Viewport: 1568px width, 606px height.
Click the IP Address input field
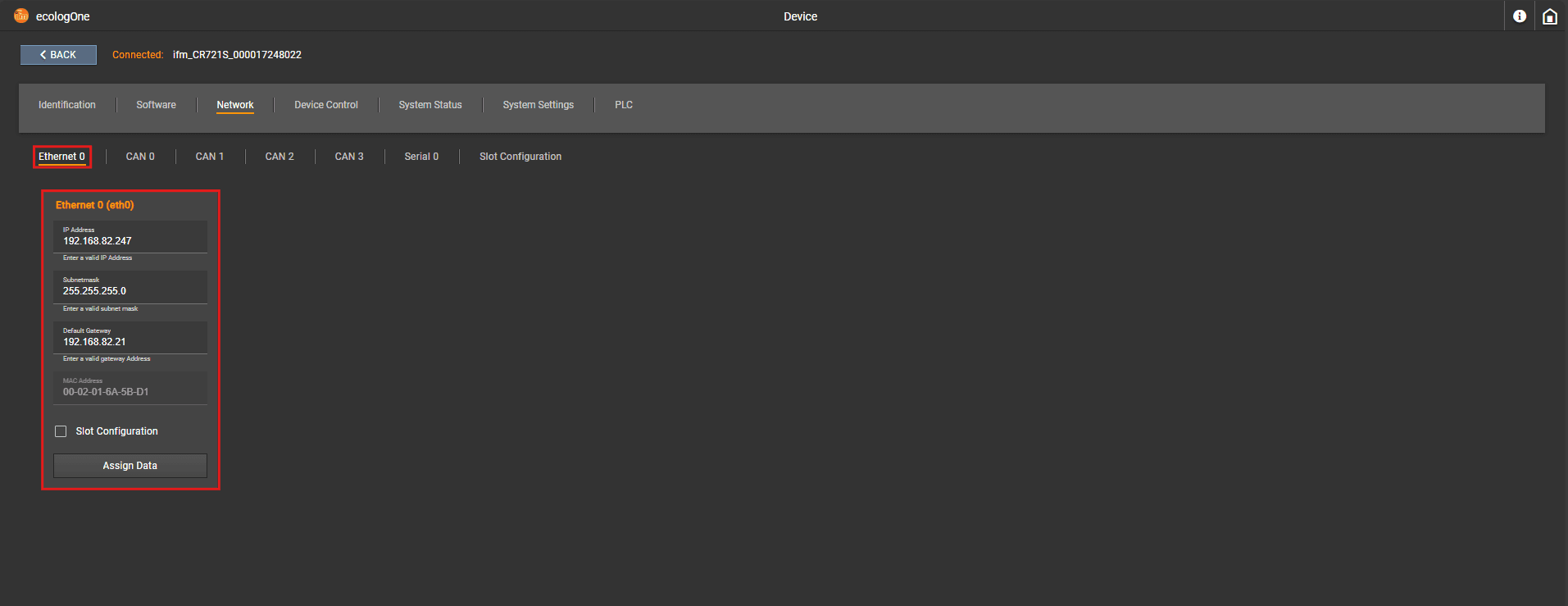[130, 241]
